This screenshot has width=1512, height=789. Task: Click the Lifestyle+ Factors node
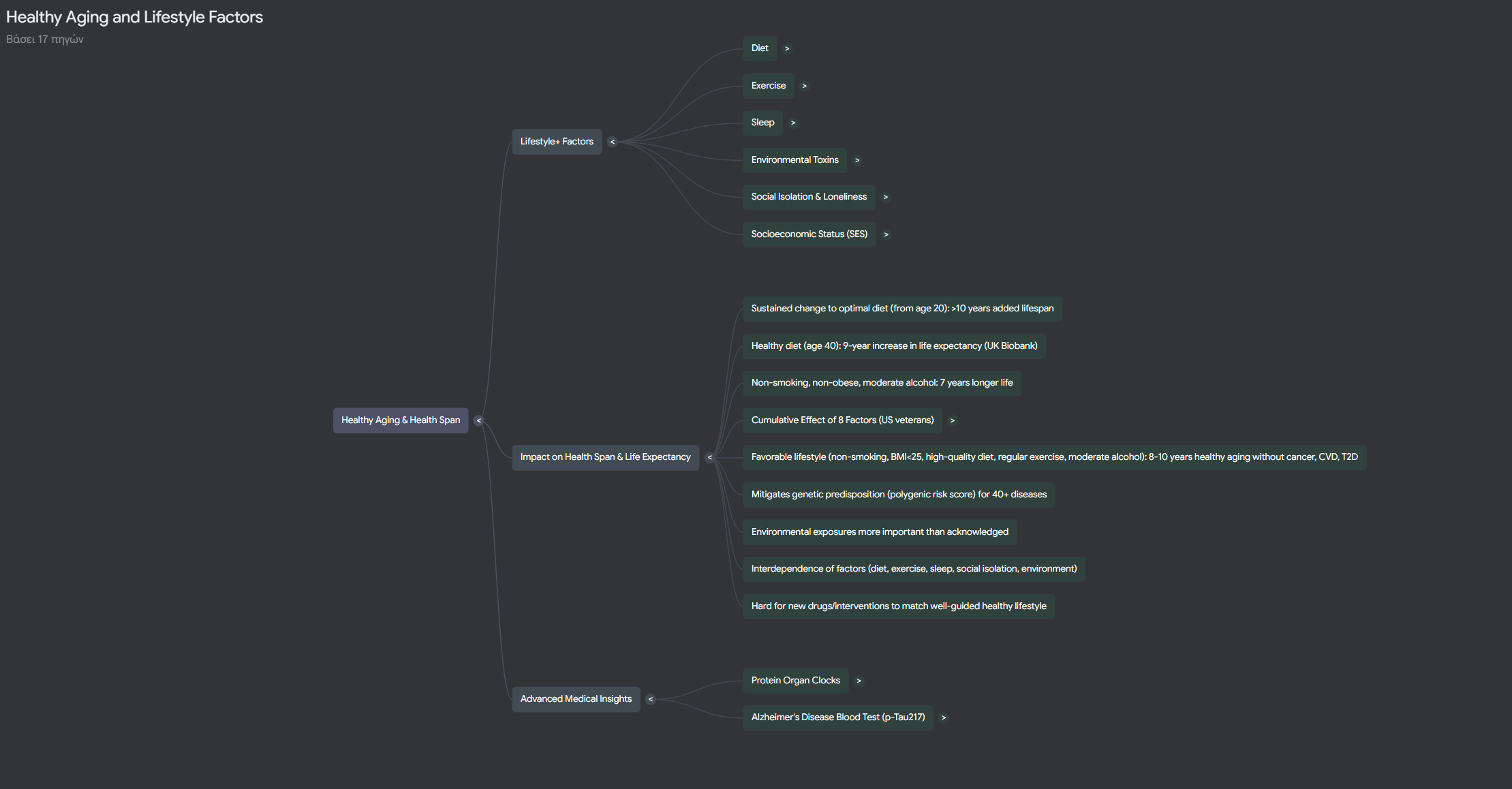tap(556, 142)
